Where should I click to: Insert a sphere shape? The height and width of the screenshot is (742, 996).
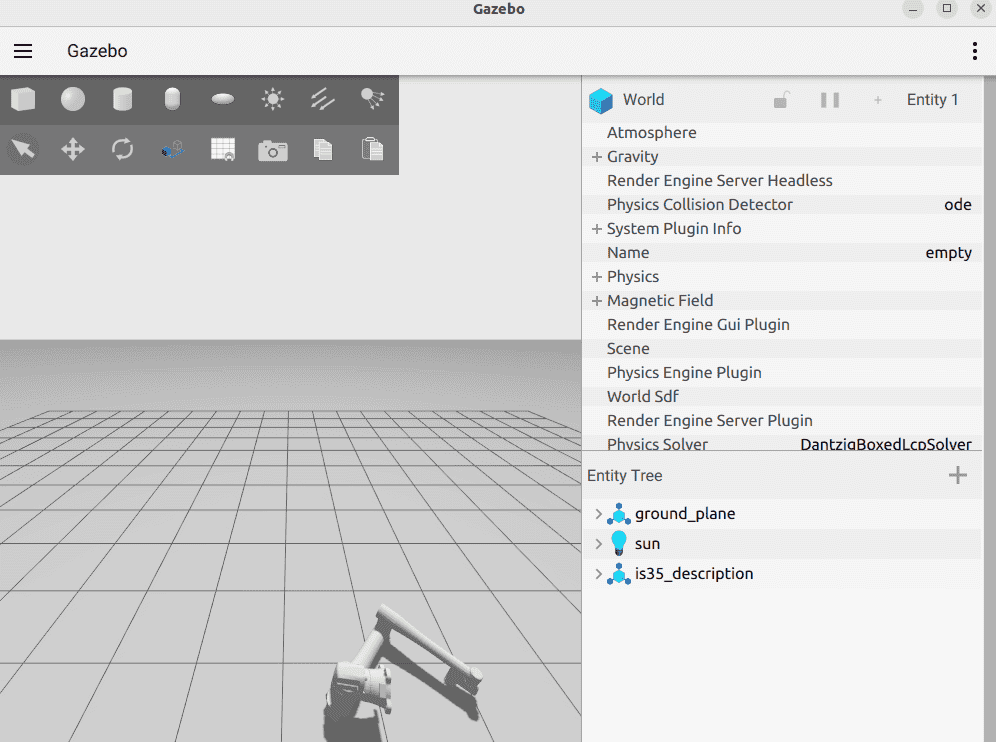pos(73,99)
